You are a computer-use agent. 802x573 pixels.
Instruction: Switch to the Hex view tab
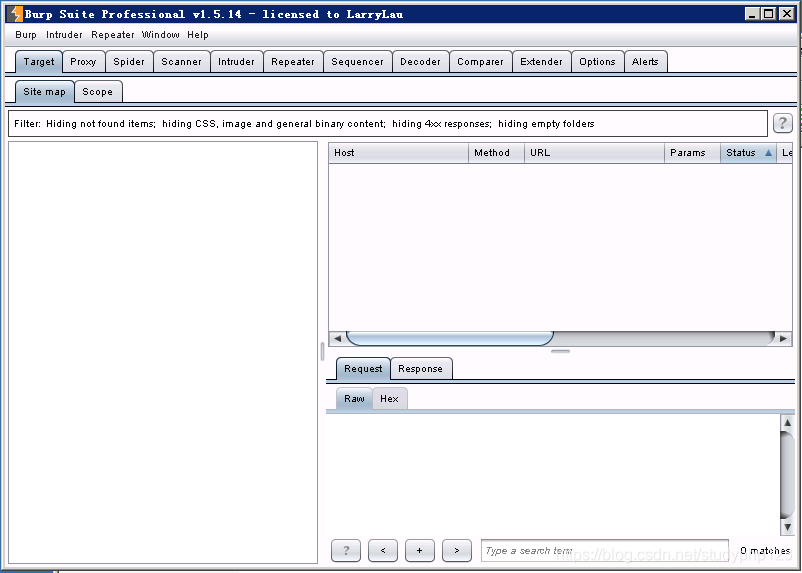pos(389,399)
